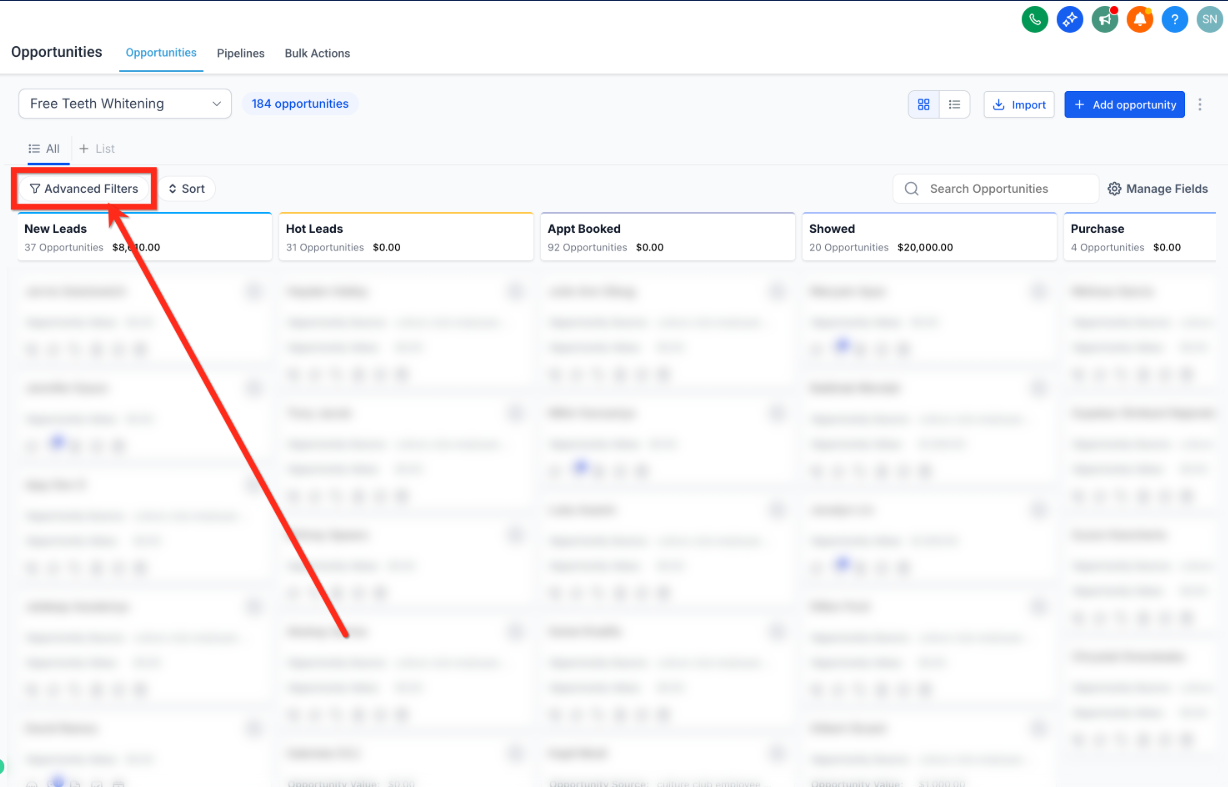This screenshot has width=1228, height=787.
Task: Switch to the list view icon
Action: point(954,104)
